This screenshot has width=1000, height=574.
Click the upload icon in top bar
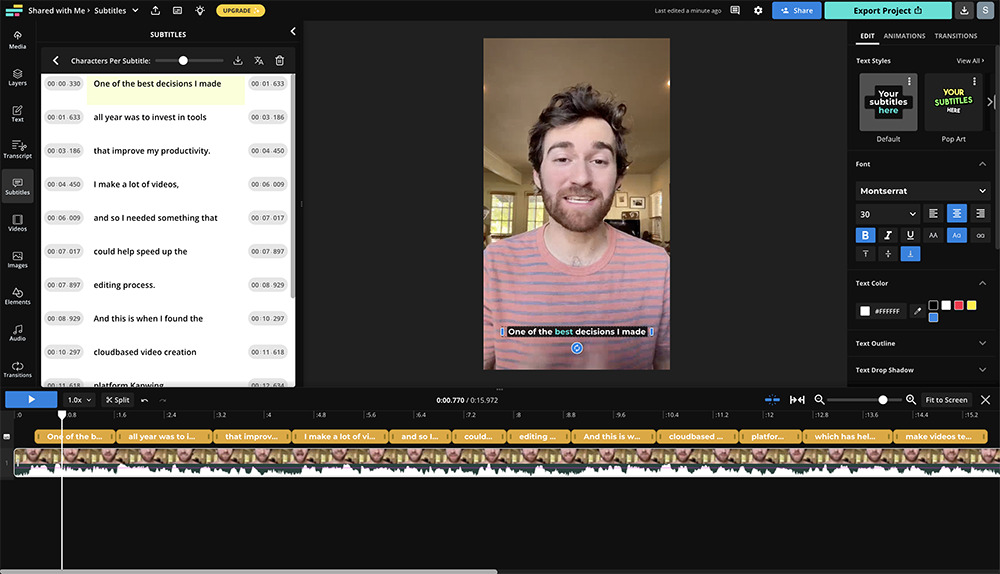click(x=155, y=10)
